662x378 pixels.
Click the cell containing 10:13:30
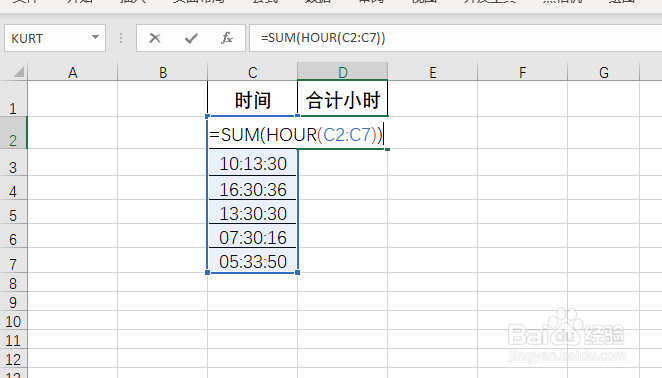click(x=252, y=163)
